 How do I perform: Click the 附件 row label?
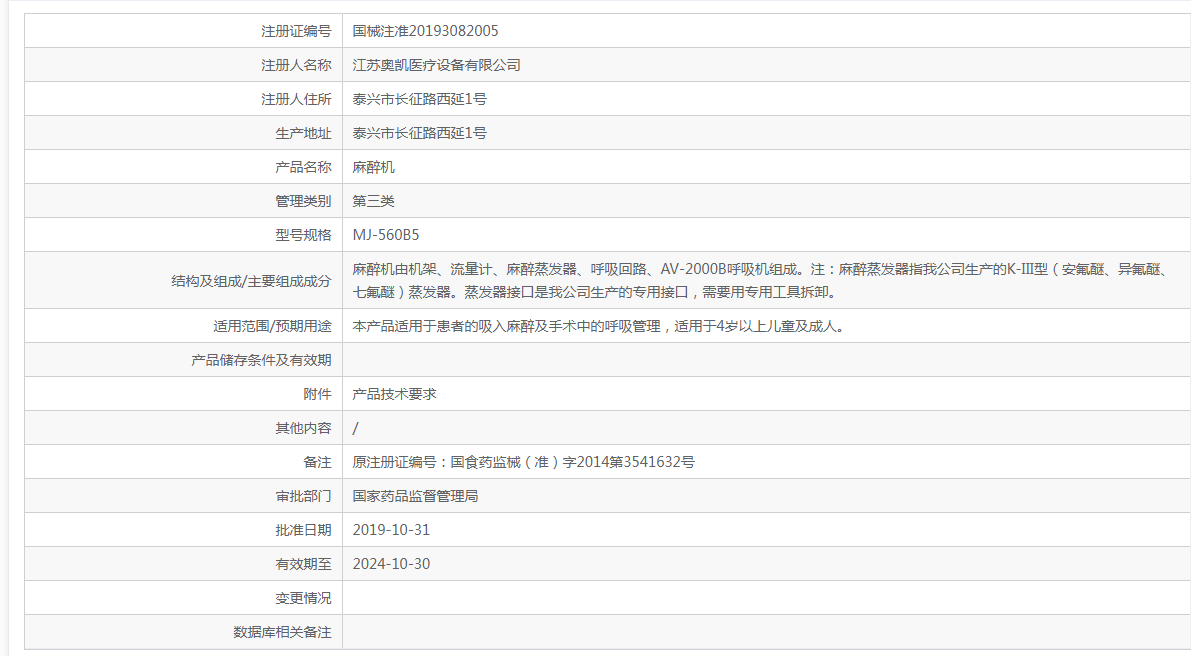pos(317,394)
